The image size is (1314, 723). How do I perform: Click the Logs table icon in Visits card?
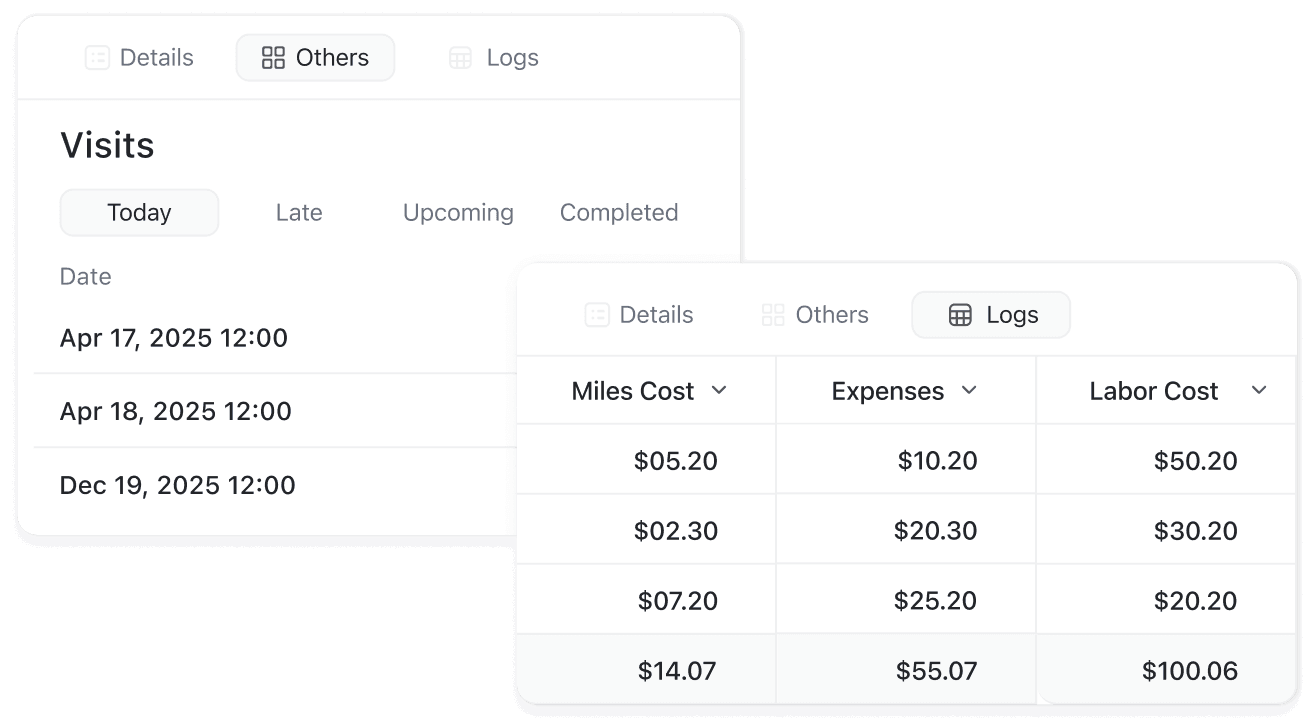460,58
